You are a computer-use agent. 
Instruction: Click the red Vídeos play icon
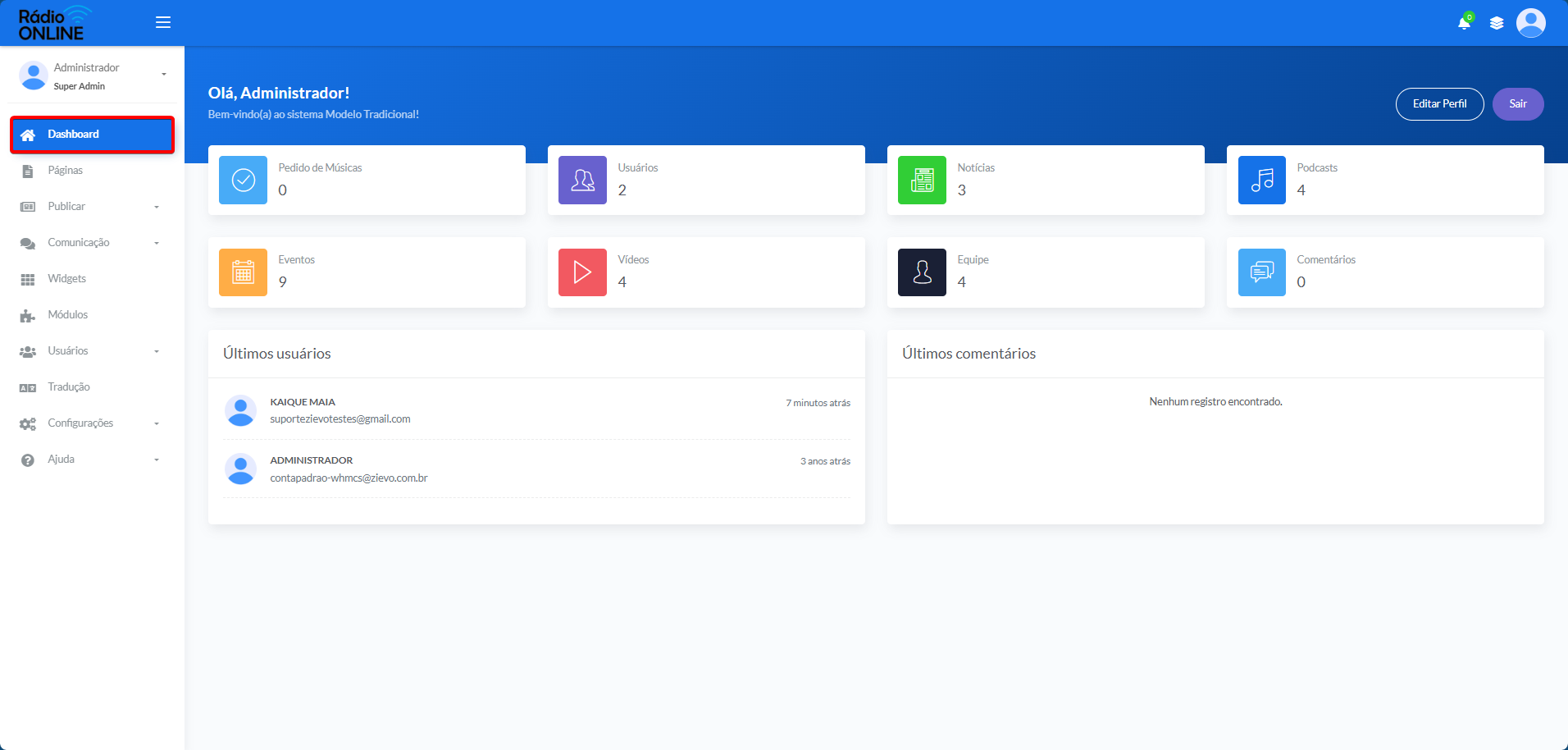pyautogui.click(x=583, y=272)
